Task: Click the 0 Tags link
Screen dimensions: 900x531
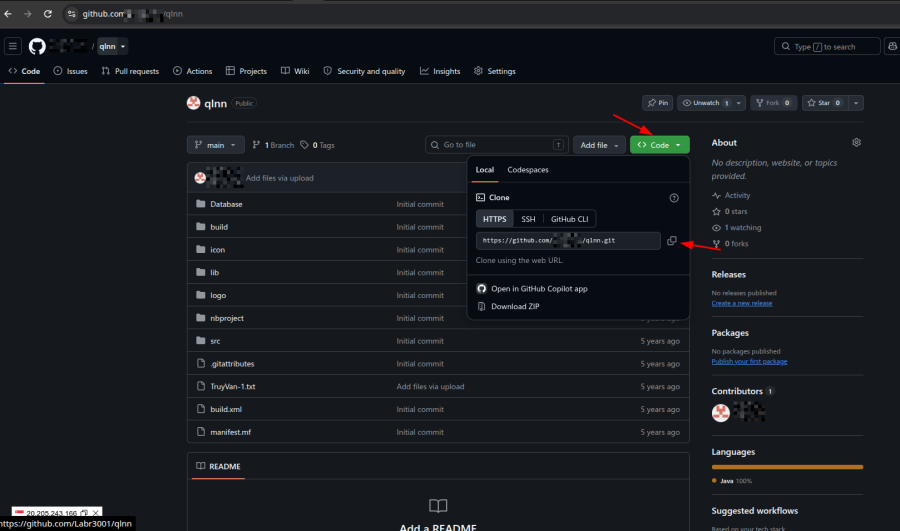Action: (x=317, y=145)
